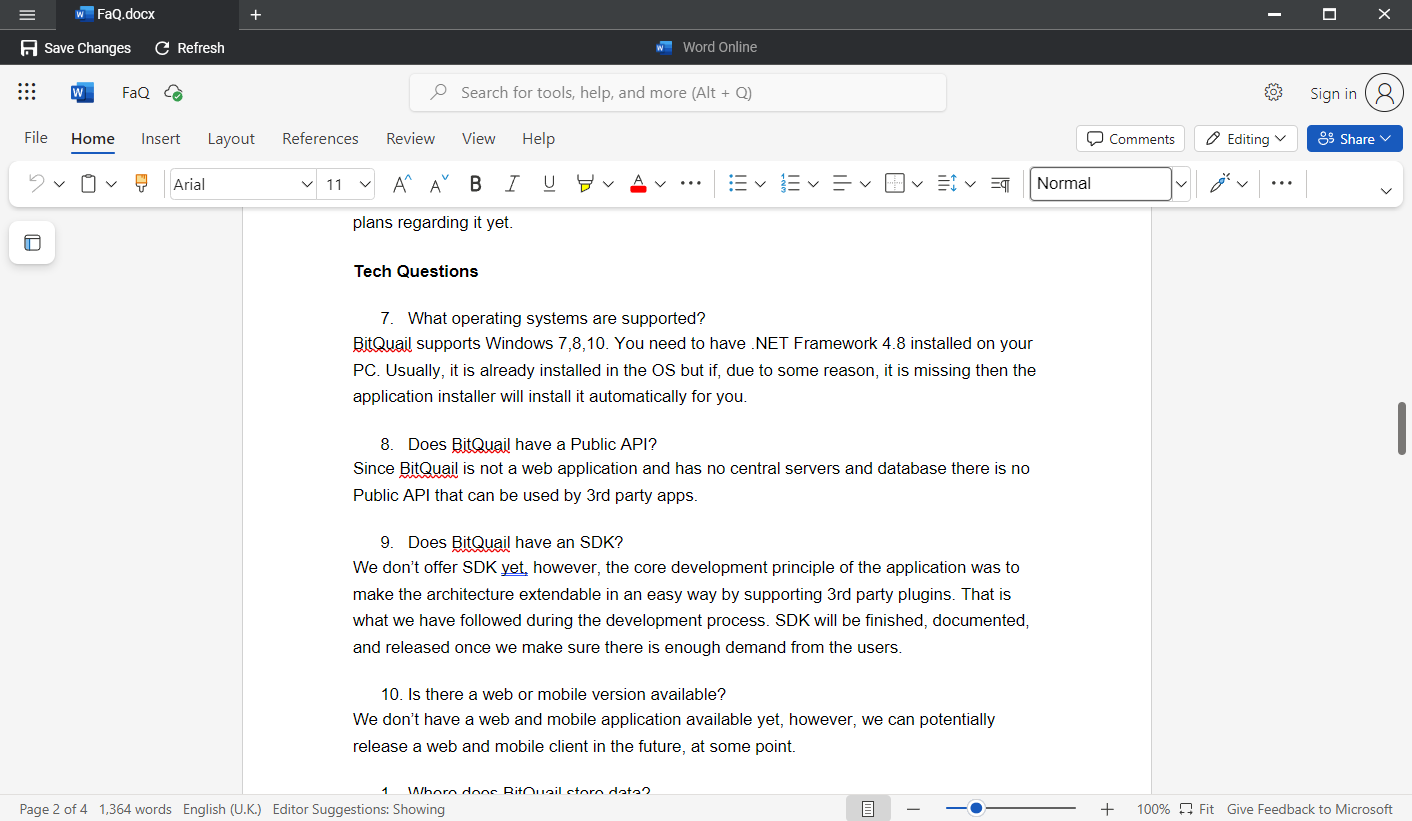Focus the Search for tools box
The width and height of the screenshot is (1412, 821).
(678, 93)
